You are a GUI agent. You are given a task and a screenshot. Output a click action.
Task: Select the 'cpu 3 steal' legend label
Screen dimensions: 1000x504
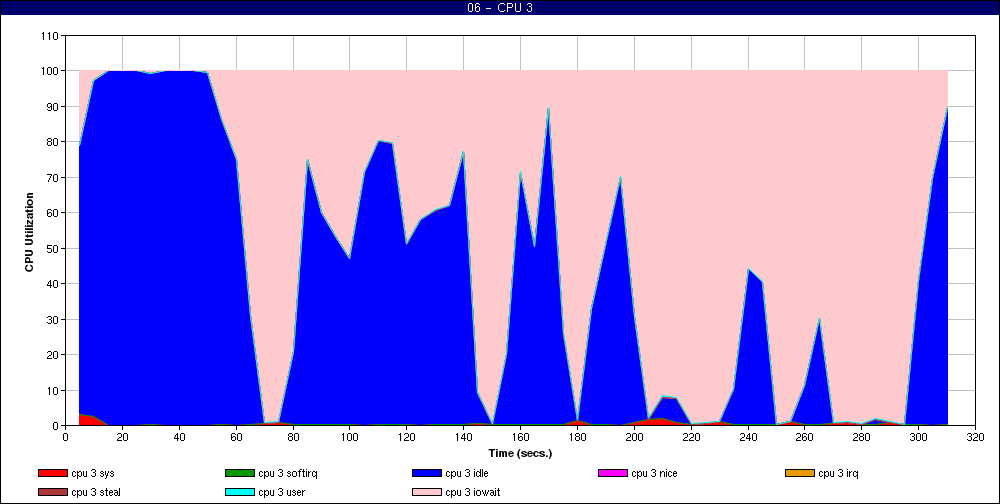[x=96, y=493]
